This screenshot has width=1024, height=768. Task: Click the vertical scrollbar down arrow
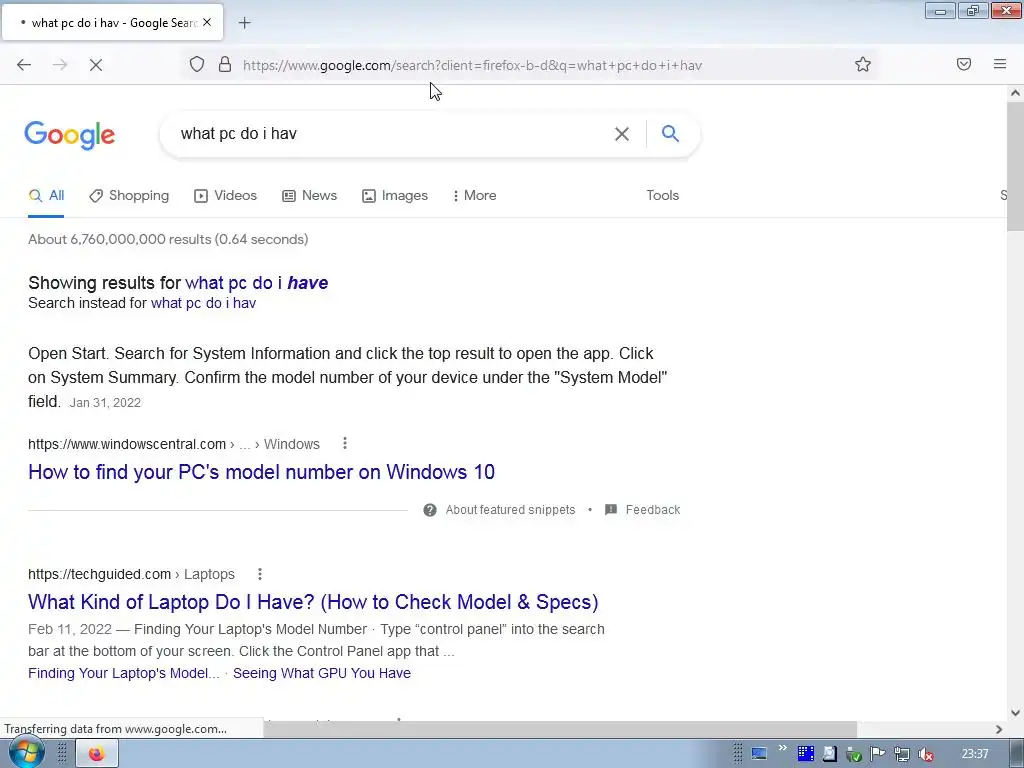1015,712
